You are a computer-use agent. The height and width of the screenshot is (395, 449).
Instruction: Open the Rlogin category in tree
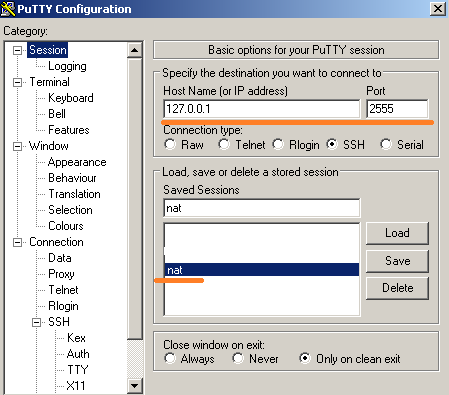[63, 306]
